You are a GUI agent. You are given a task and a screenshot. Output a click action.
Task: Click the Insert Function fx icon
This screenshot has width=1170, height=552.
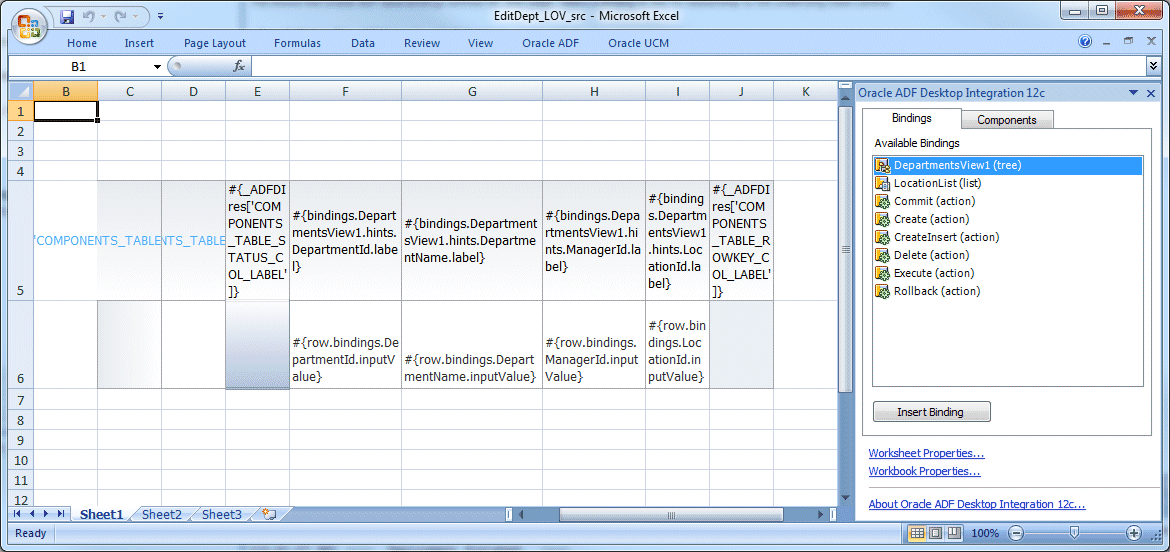pos(240,66)
